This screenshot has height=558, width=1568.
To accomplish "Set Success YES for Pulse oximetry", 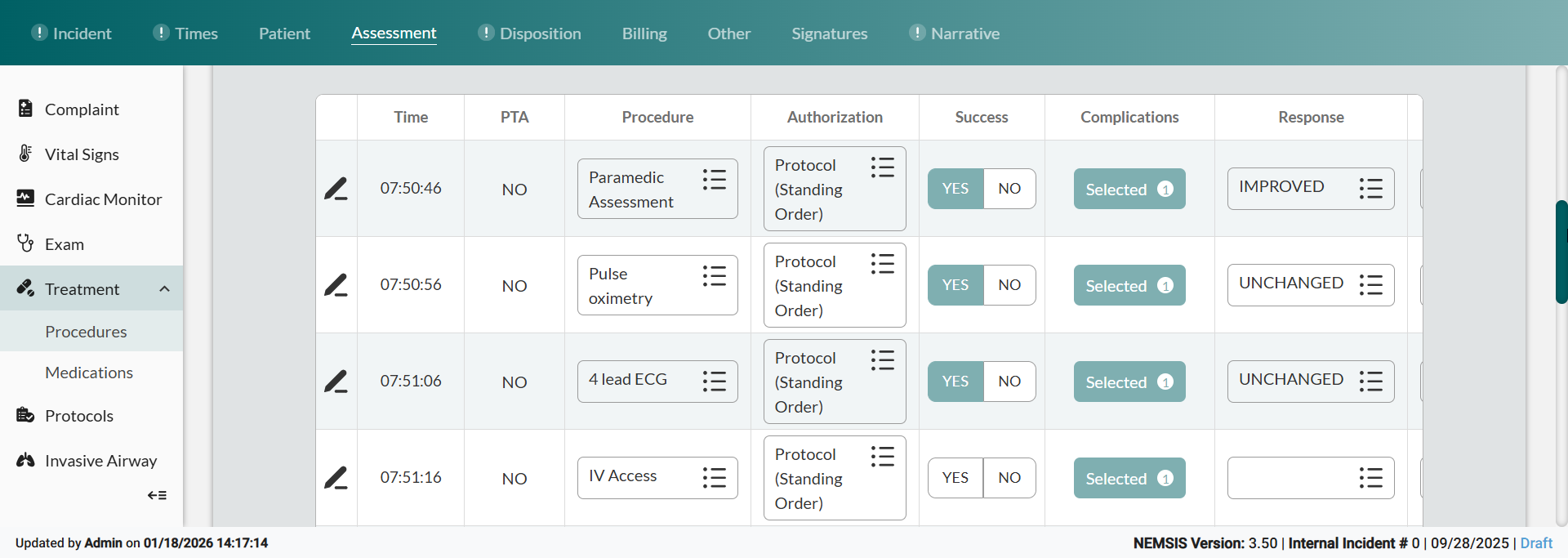I will click(x=955, y=285).
